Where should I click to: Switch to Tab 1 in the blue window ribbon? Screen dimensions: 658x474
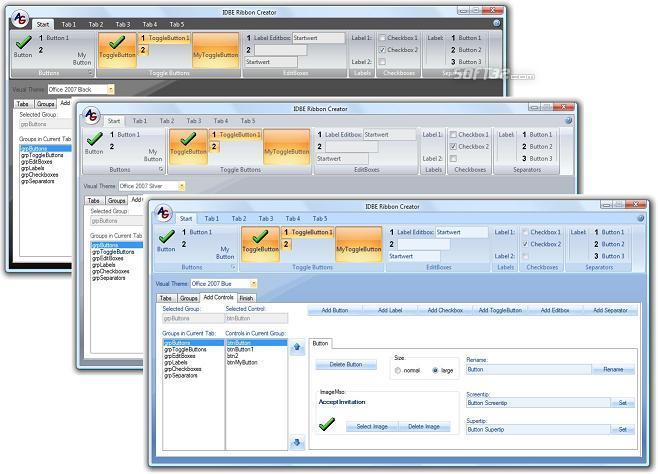point(212,219)
